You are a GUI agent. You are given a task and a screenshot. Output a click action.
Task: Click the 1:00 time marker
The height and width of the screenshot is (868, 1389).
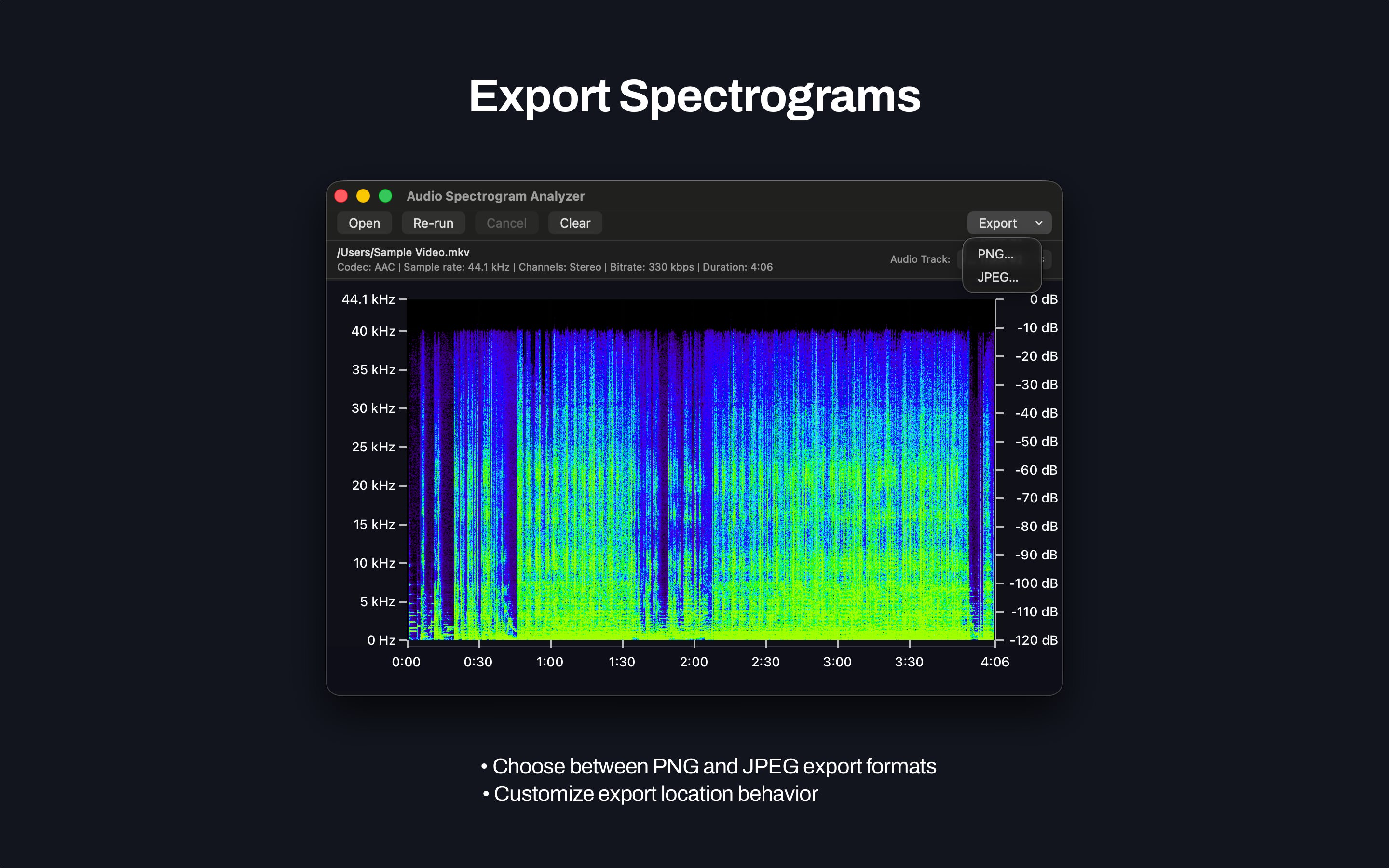549,662
